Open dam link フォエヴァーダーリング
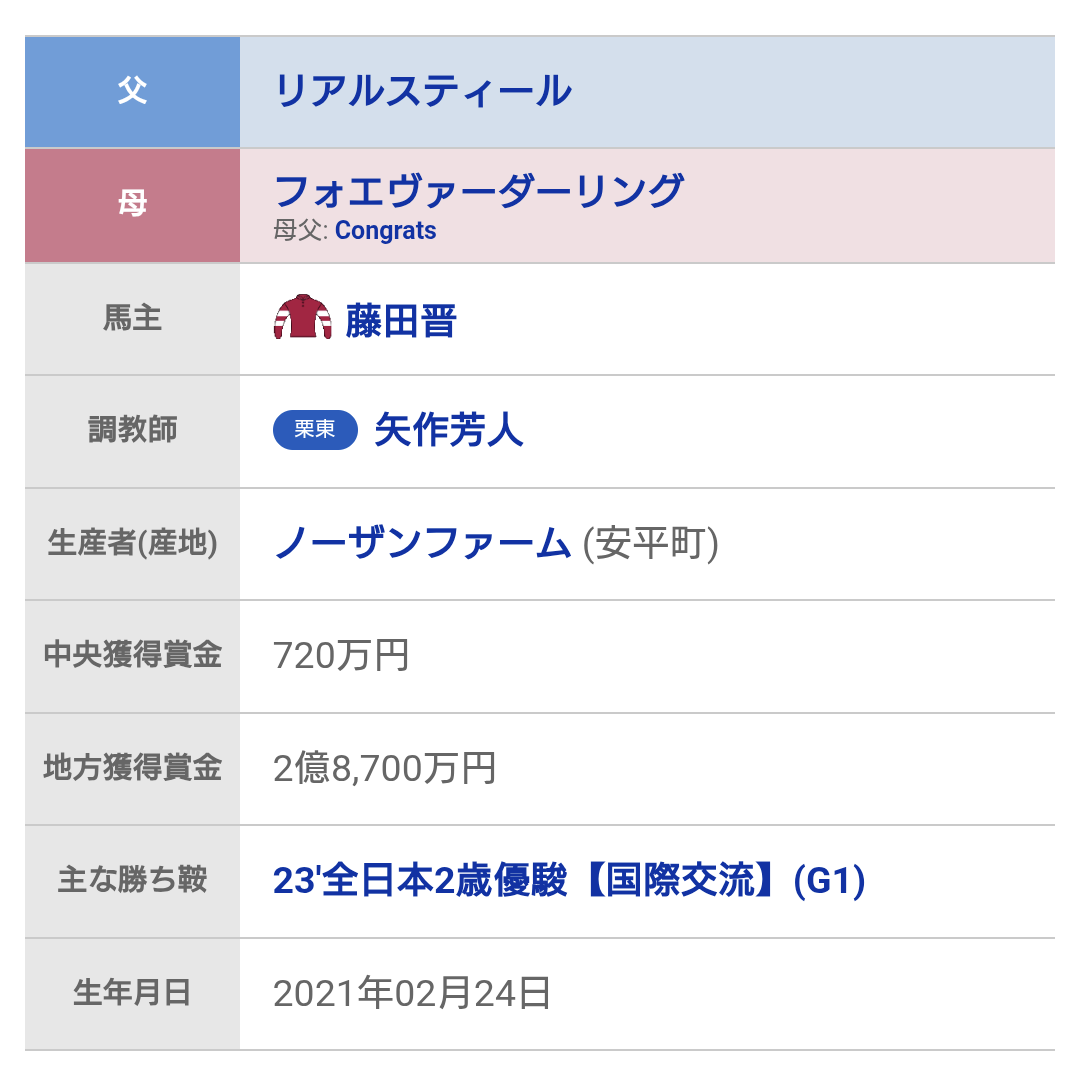Image resolution: width=1080 pixels, height=1092 pixels. 479,190
